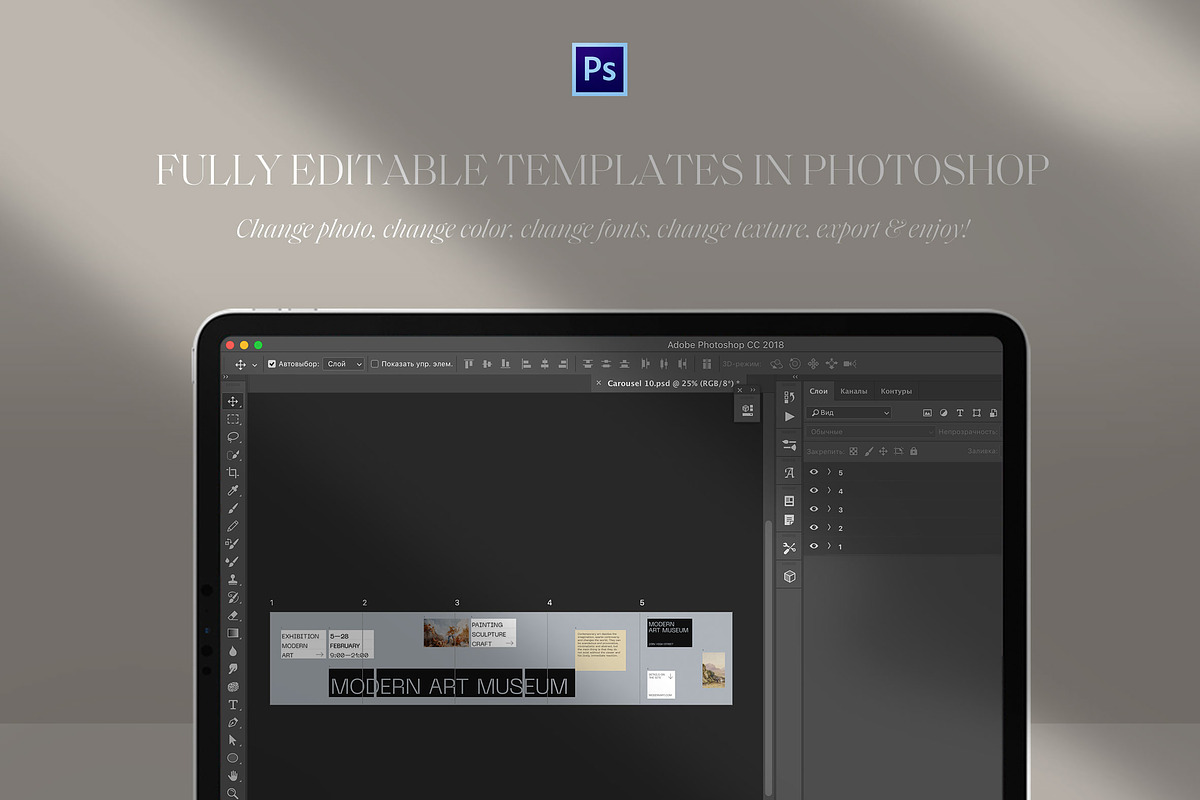Open the tools-crossed panel icon in the dock
Viewport: 1200px width, 800px height.
click(x=789, y=548)
